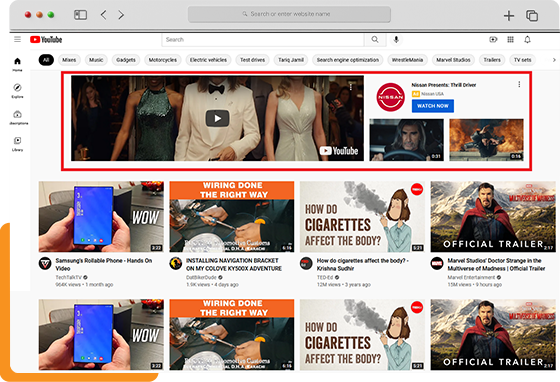Click the TED-Ed channel name

(x=325, y=277)
